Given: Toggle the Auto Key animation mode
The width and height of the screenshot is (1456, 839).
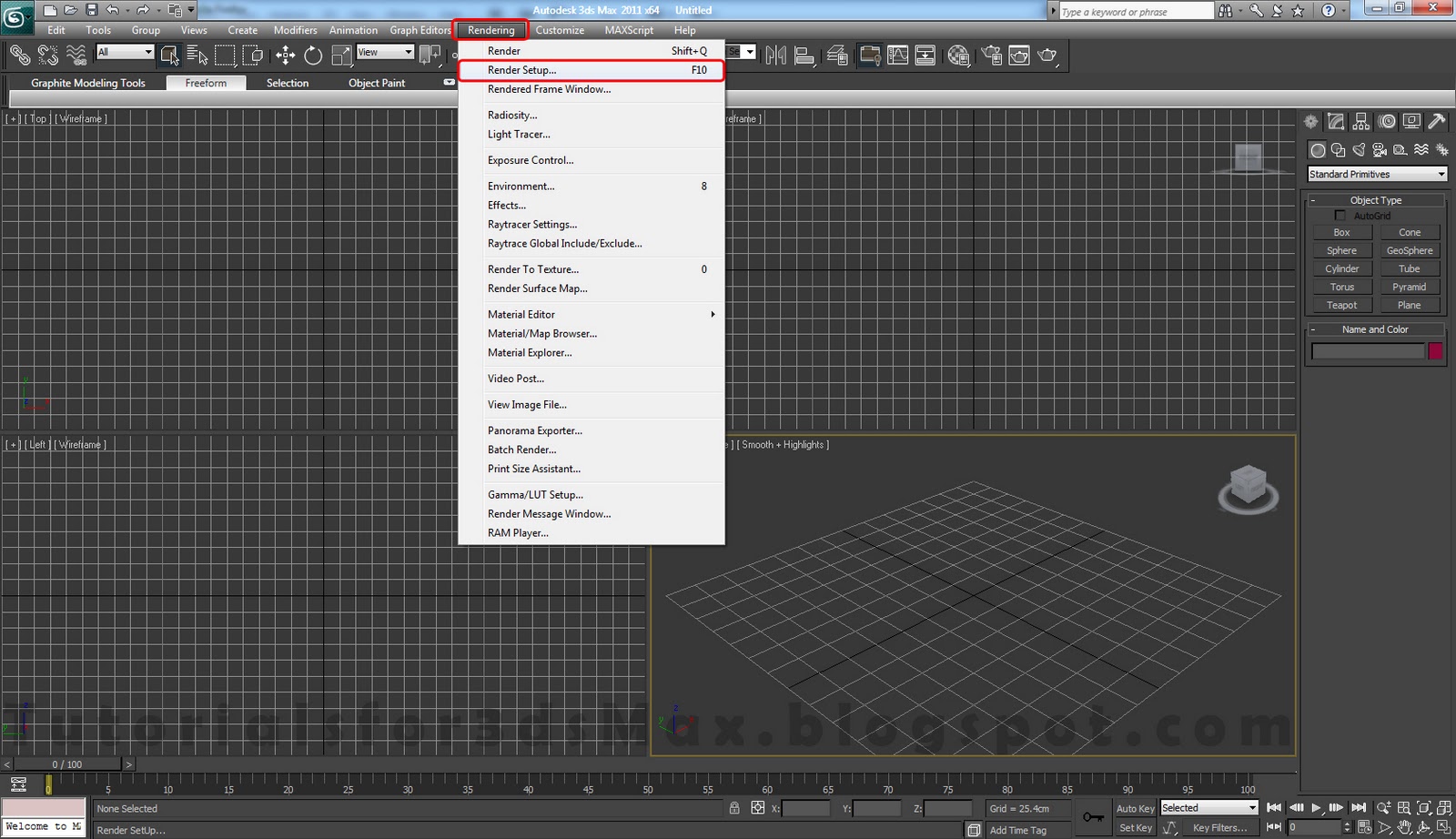Looking at the screenshot, I should pyautogui.click(x=1135, y=808).
